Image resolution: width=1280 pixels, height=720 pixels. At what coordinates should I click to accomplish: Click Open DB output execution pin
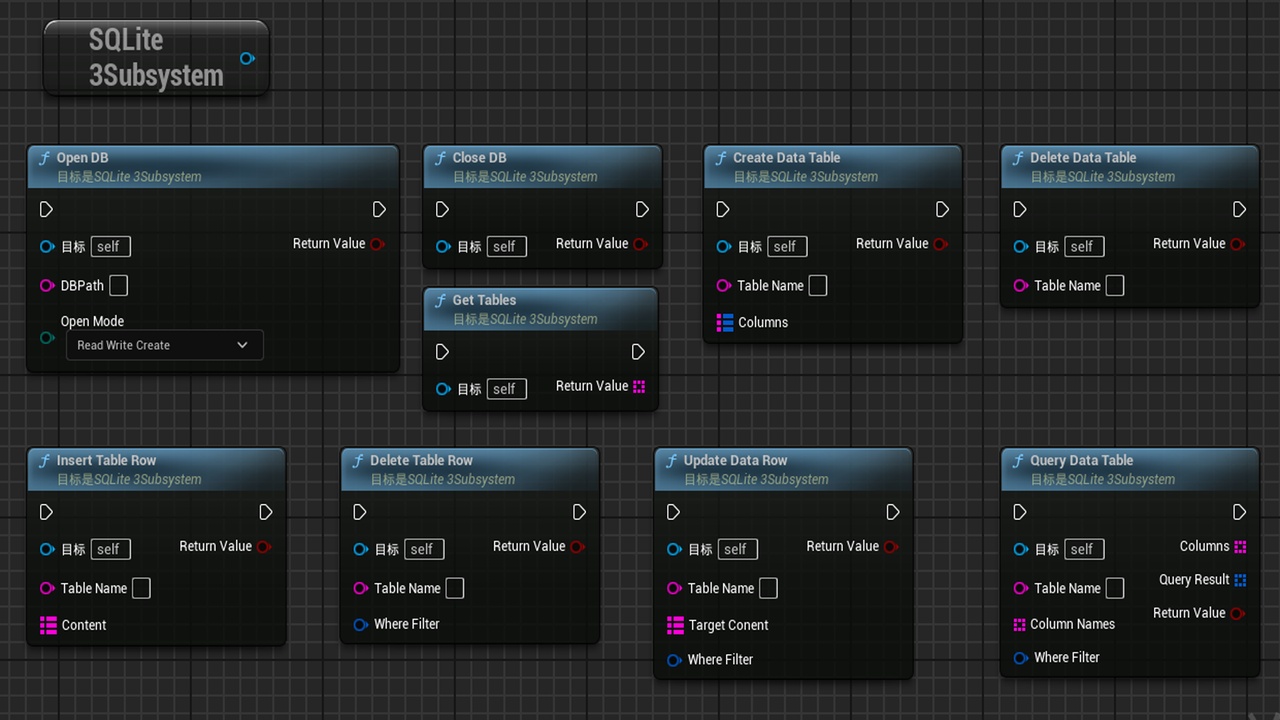pos(379,209)
